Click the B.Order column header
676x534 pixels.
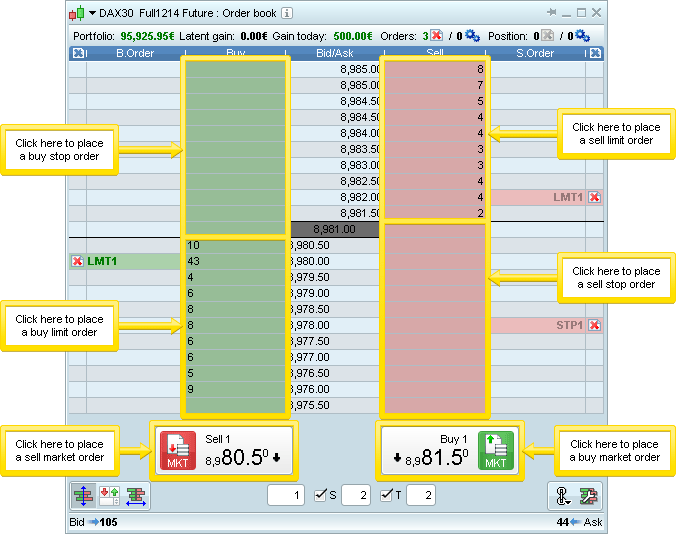[x=135, y=53]
